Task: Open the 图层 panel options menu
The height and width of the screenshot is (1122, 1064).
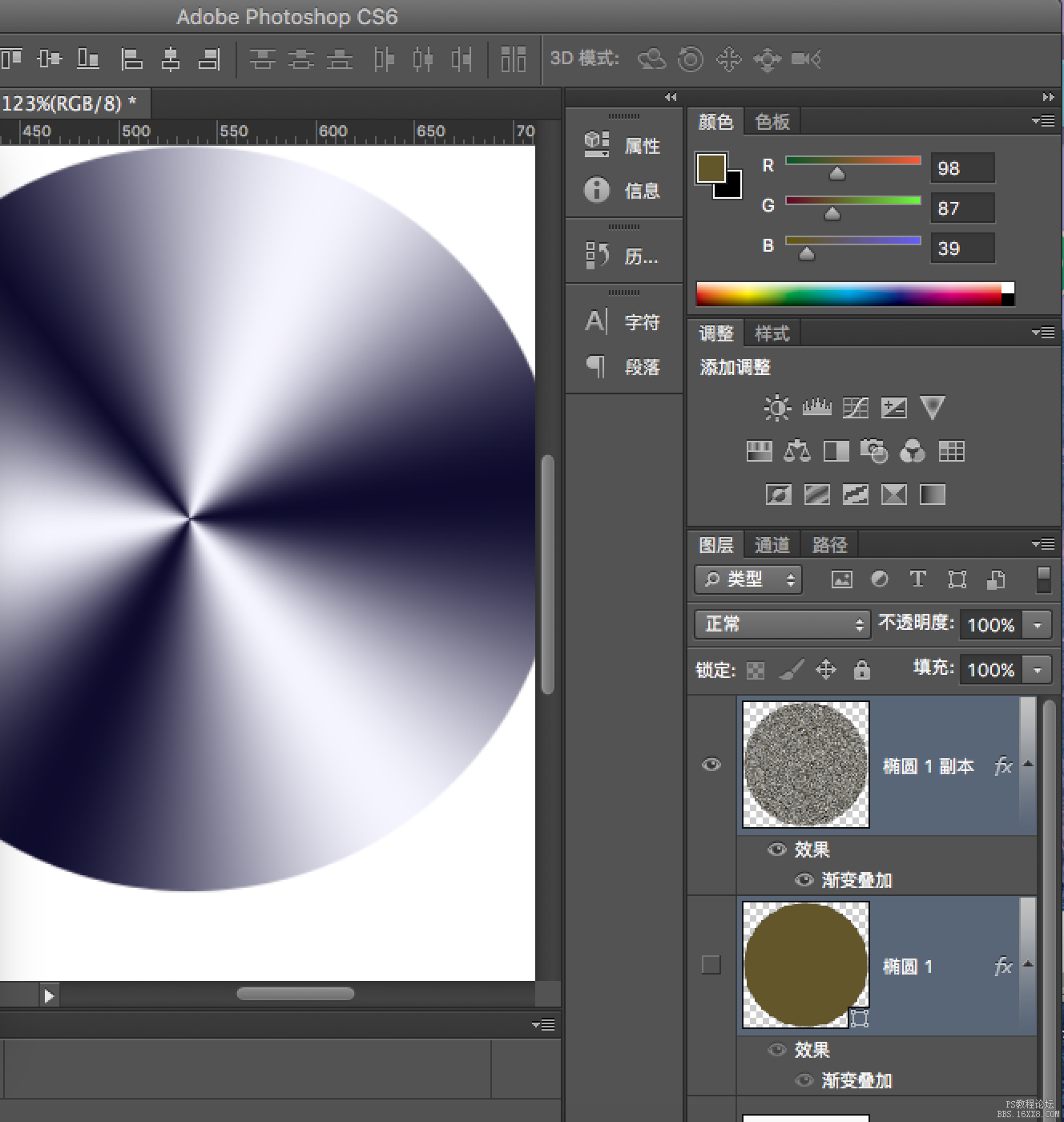Action: (1043, 544)
